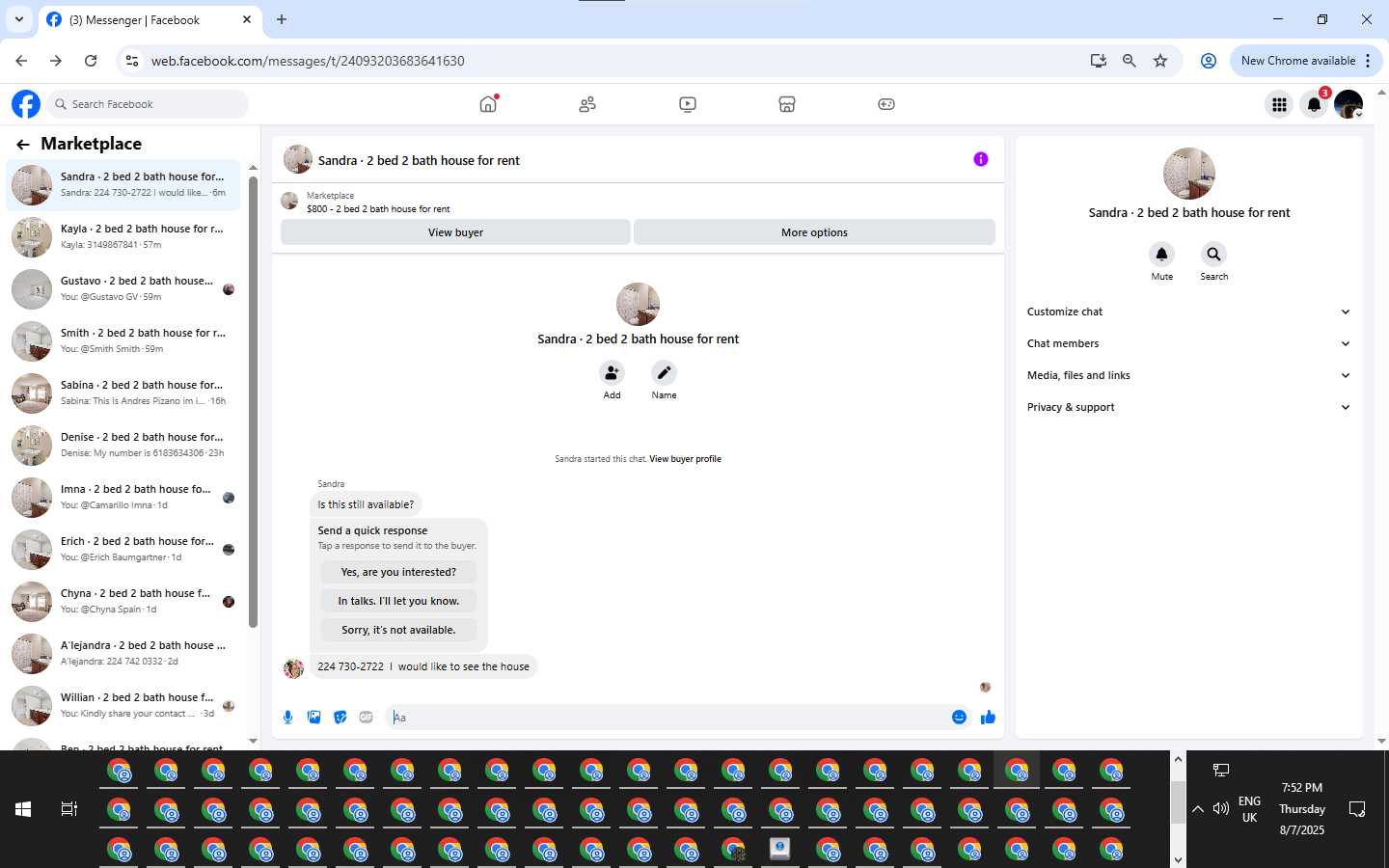Open the Windows Start menu
This screenshot has width=1389, height=868.
(23, 809)
